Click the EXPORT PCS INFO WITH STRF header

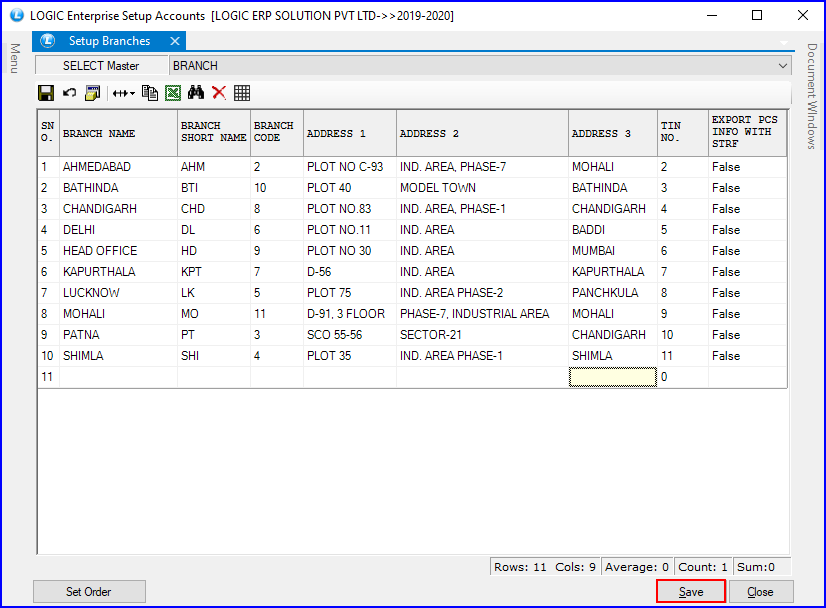[x=748, y=133]
